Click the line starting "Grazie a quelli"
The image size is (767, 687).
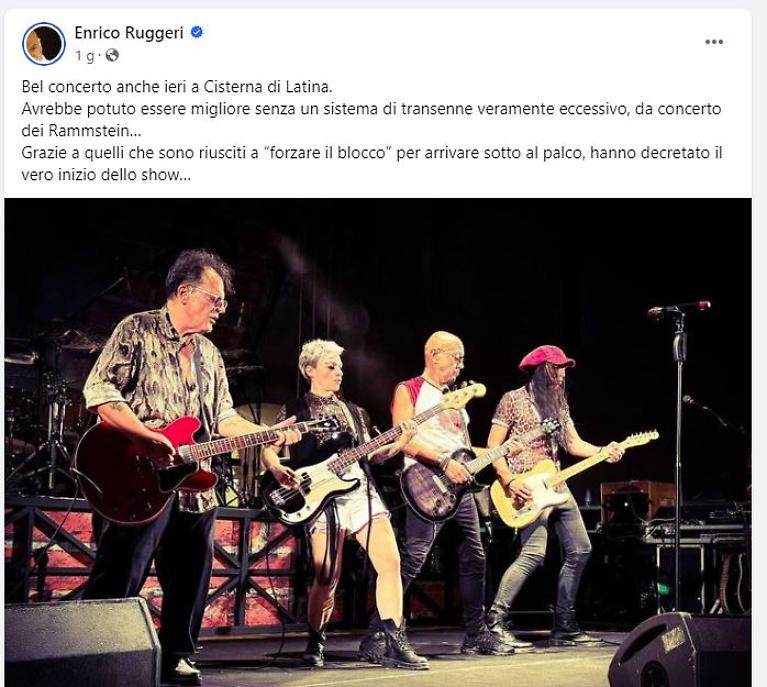[372, 153]
